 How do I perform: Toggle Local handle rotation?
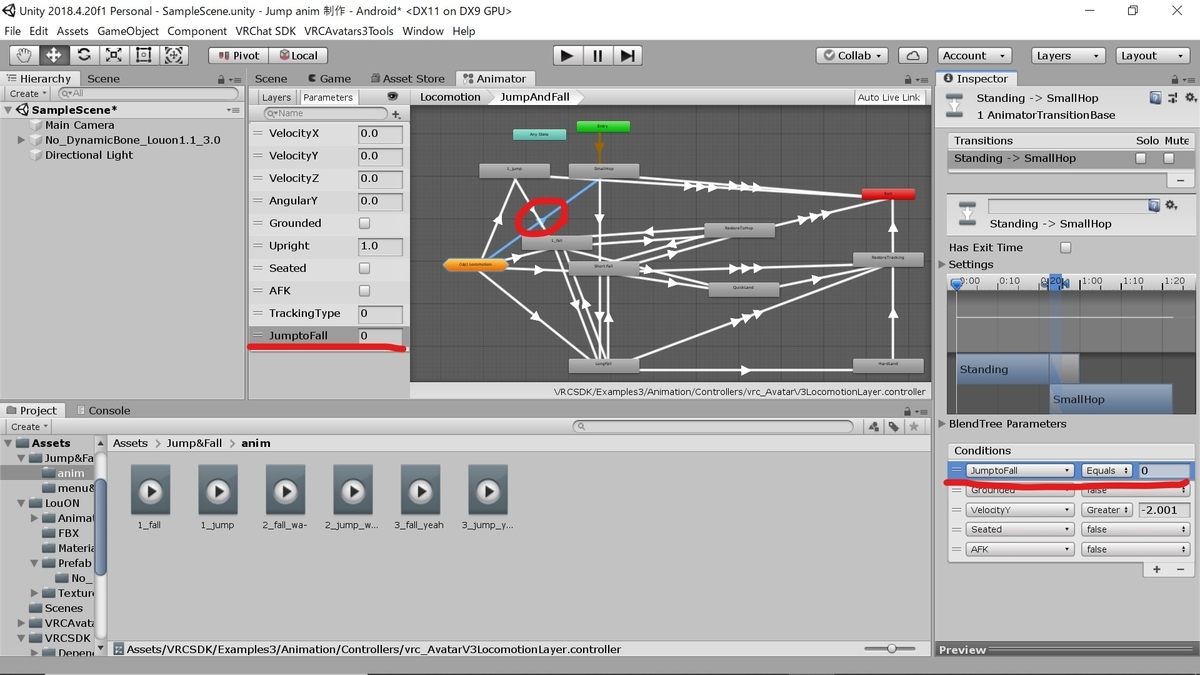(x=298, y=56)
